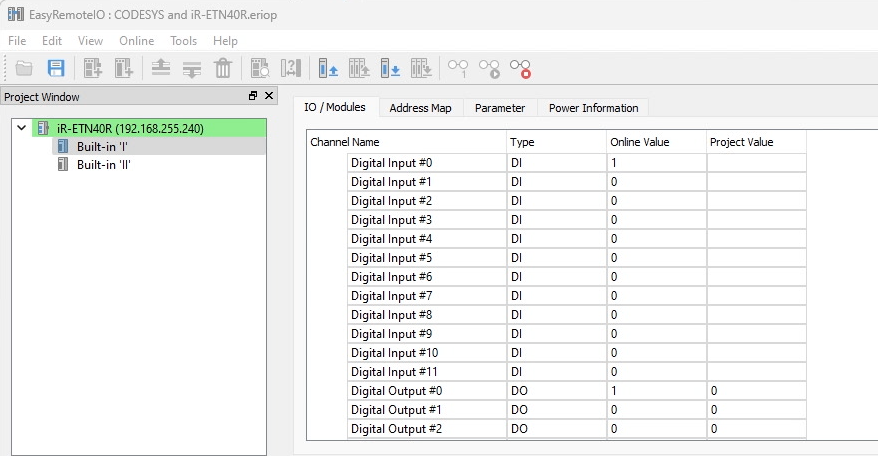Select iR-ETN40R (192.168.255.240) in tree
The image size is (878, 456).
130,128
